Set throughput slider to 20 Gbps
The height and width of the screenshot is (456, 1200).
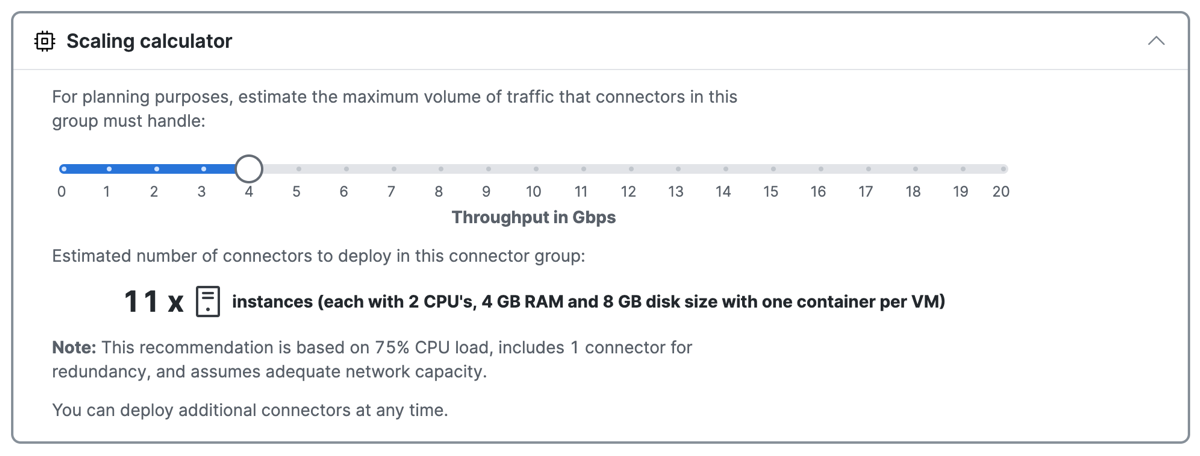1003,169
